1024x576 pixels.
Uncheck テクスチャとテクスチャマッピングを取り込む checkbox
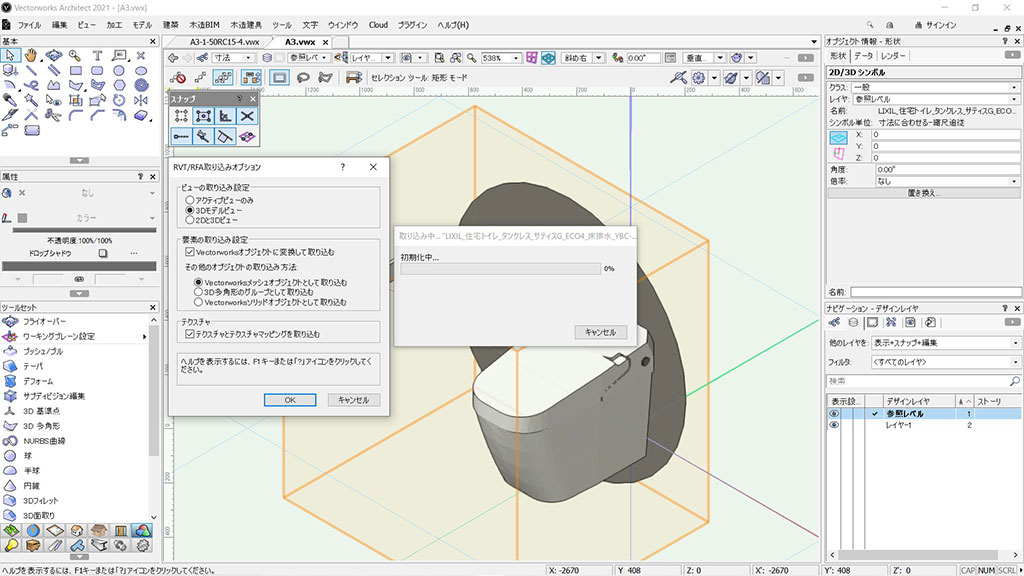coord(189,333)
